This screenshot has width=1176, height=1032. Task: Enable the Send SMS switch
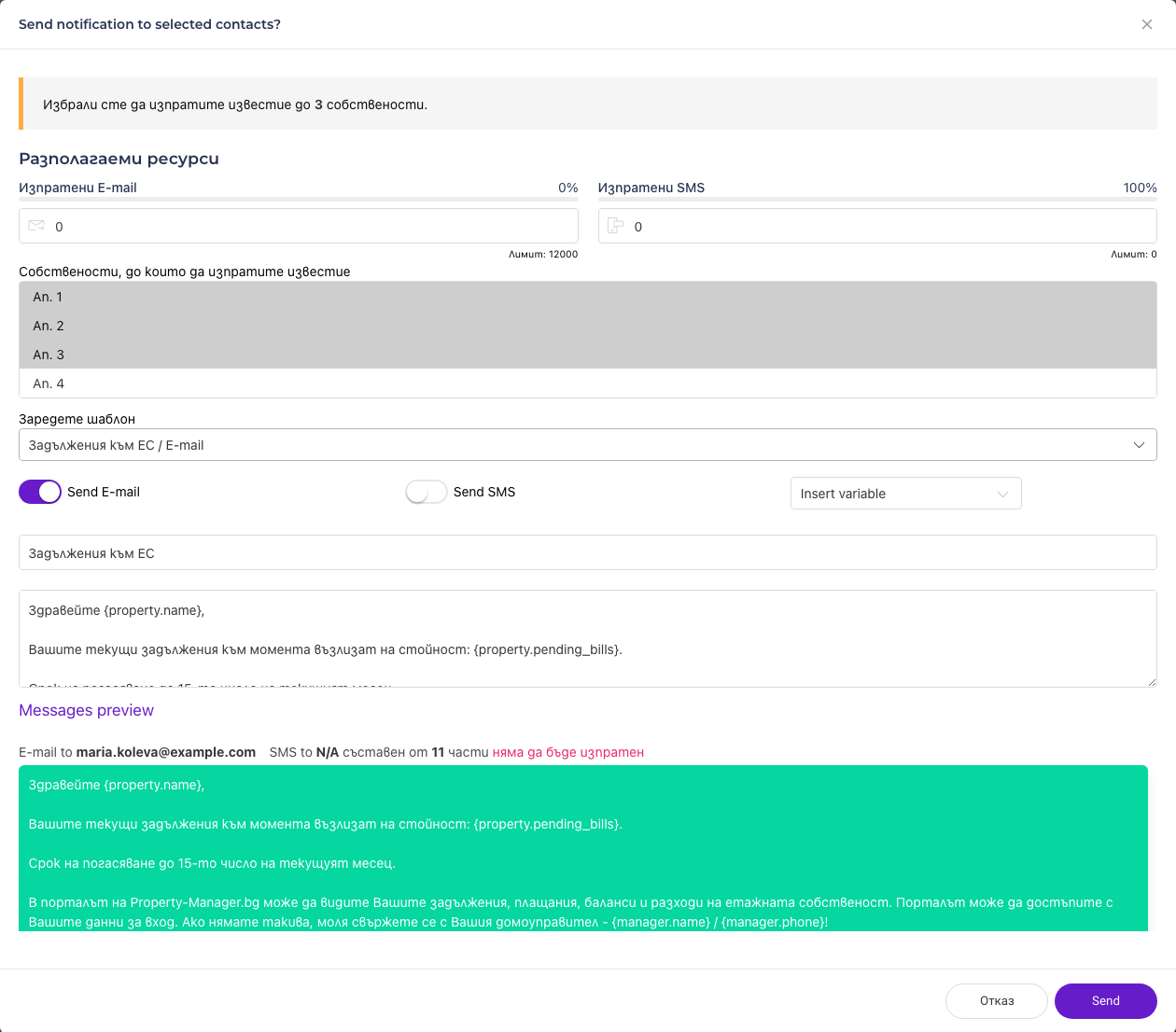point(427,492)
